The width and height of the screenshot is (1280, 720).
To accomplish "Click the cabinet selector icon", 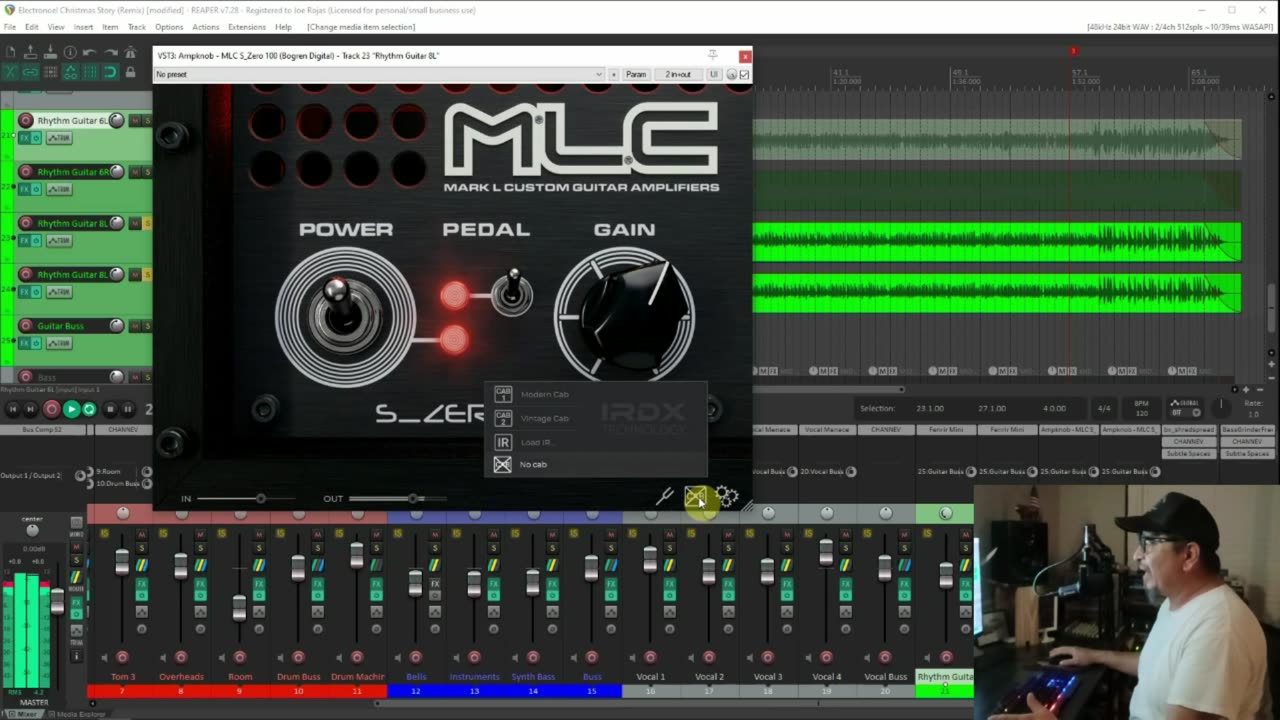I will (695, 496).
